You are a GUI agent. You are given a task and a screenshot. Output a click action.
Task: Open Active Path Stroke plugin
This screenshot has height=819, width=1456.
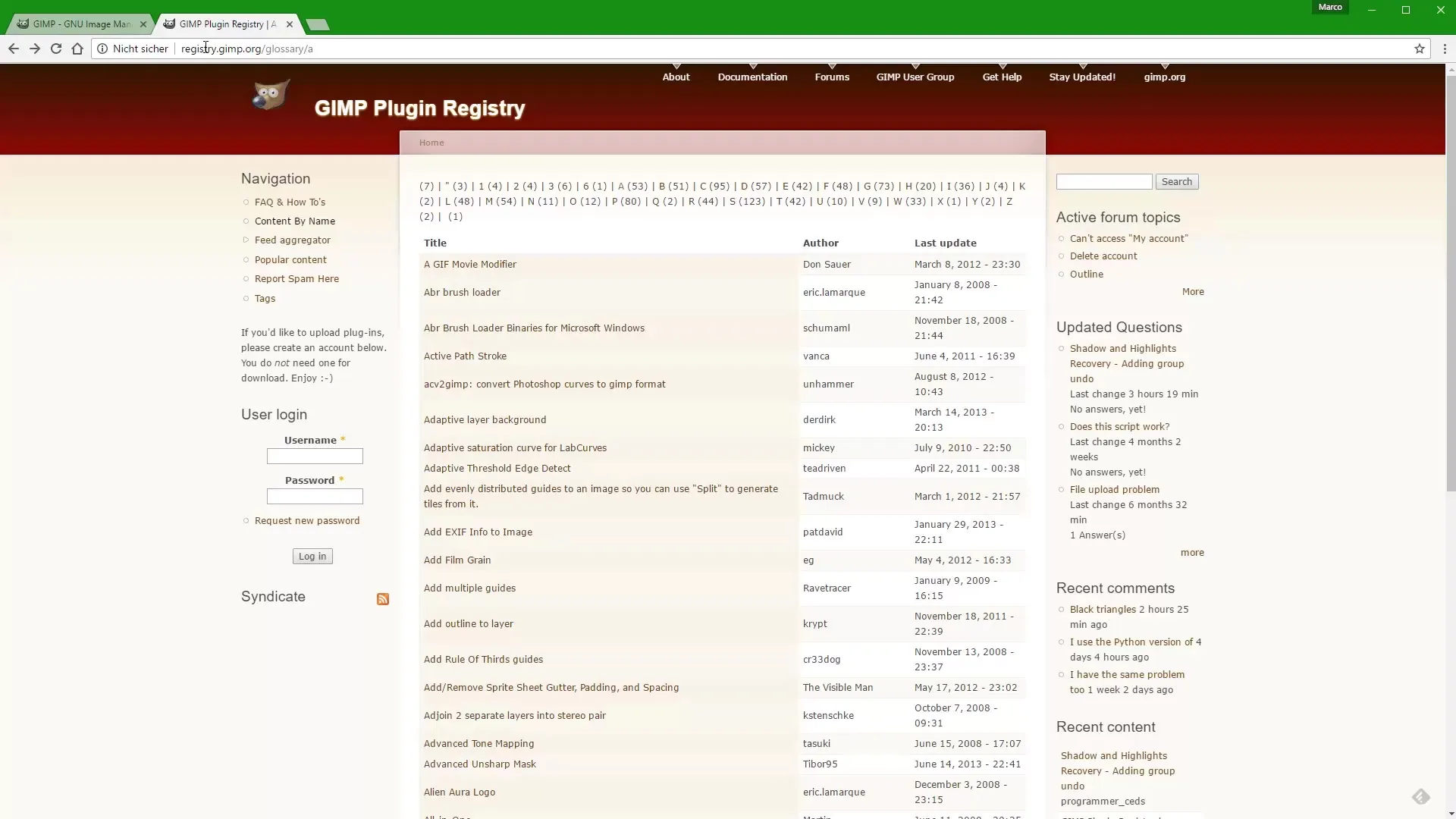coord(465,356)
